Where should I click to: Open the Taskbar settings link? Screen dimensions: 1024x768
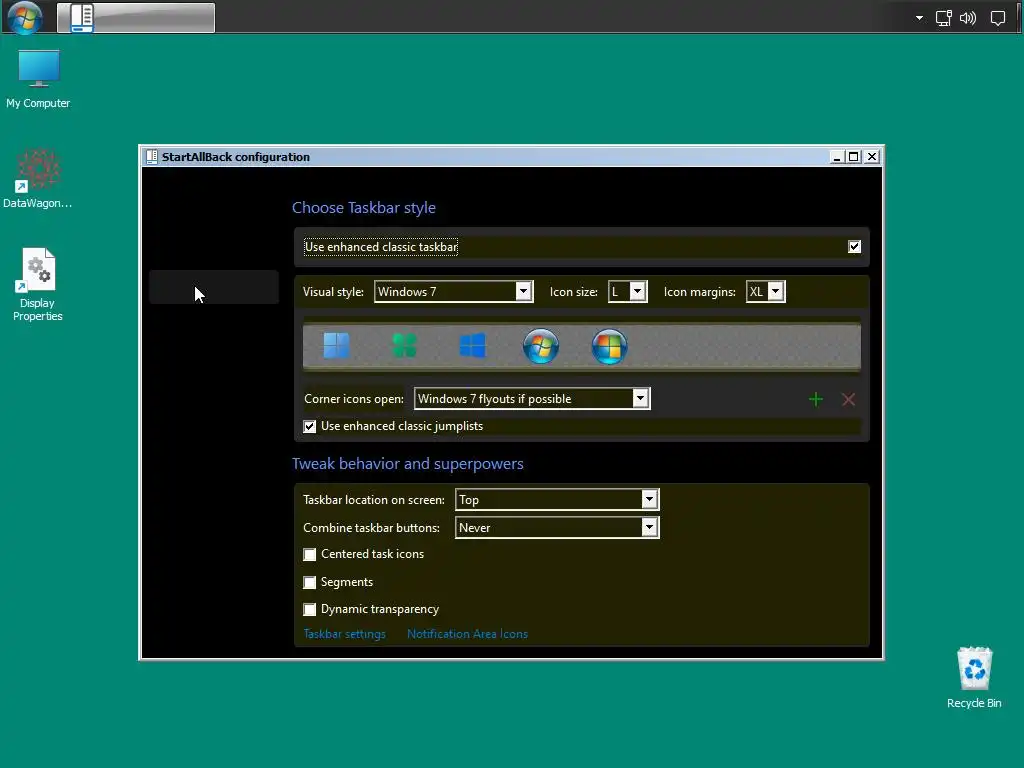(x=344, y=634)
